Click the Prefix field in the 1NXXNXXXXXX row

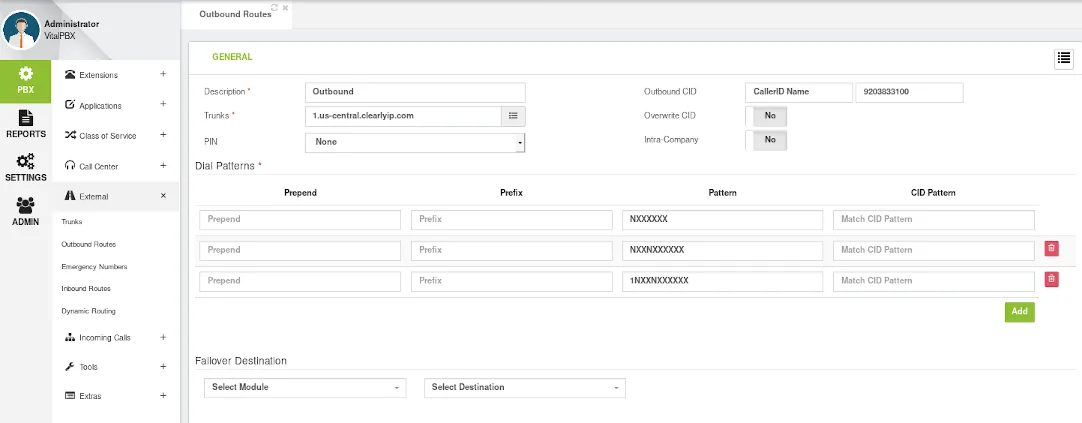coord(511,281)
